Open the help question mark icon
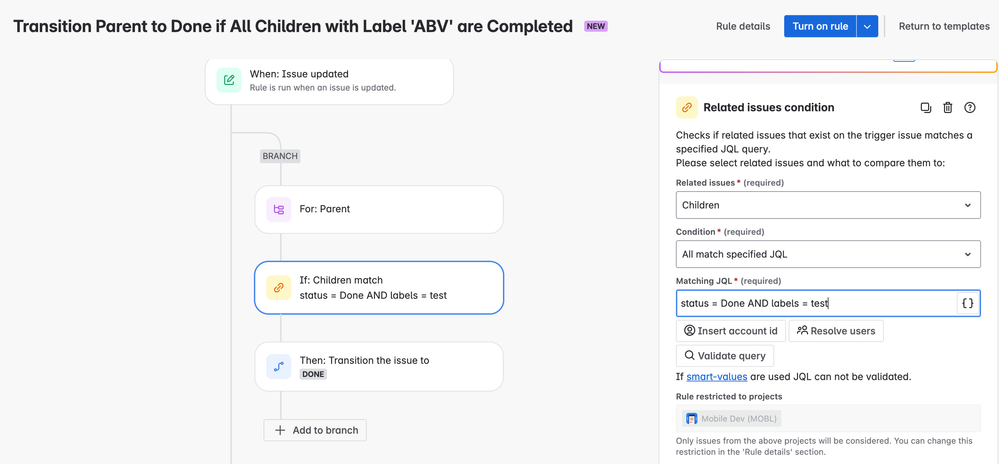 pyautogui.click(x=970, y=108)
